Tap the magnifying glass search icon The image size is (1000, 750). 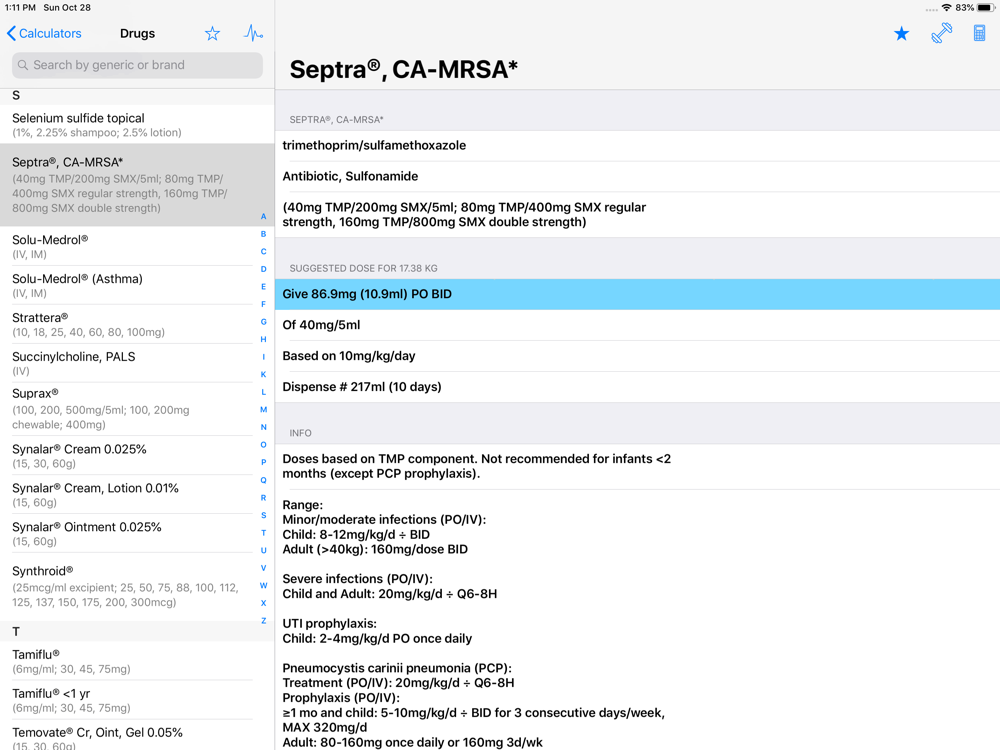23,65
